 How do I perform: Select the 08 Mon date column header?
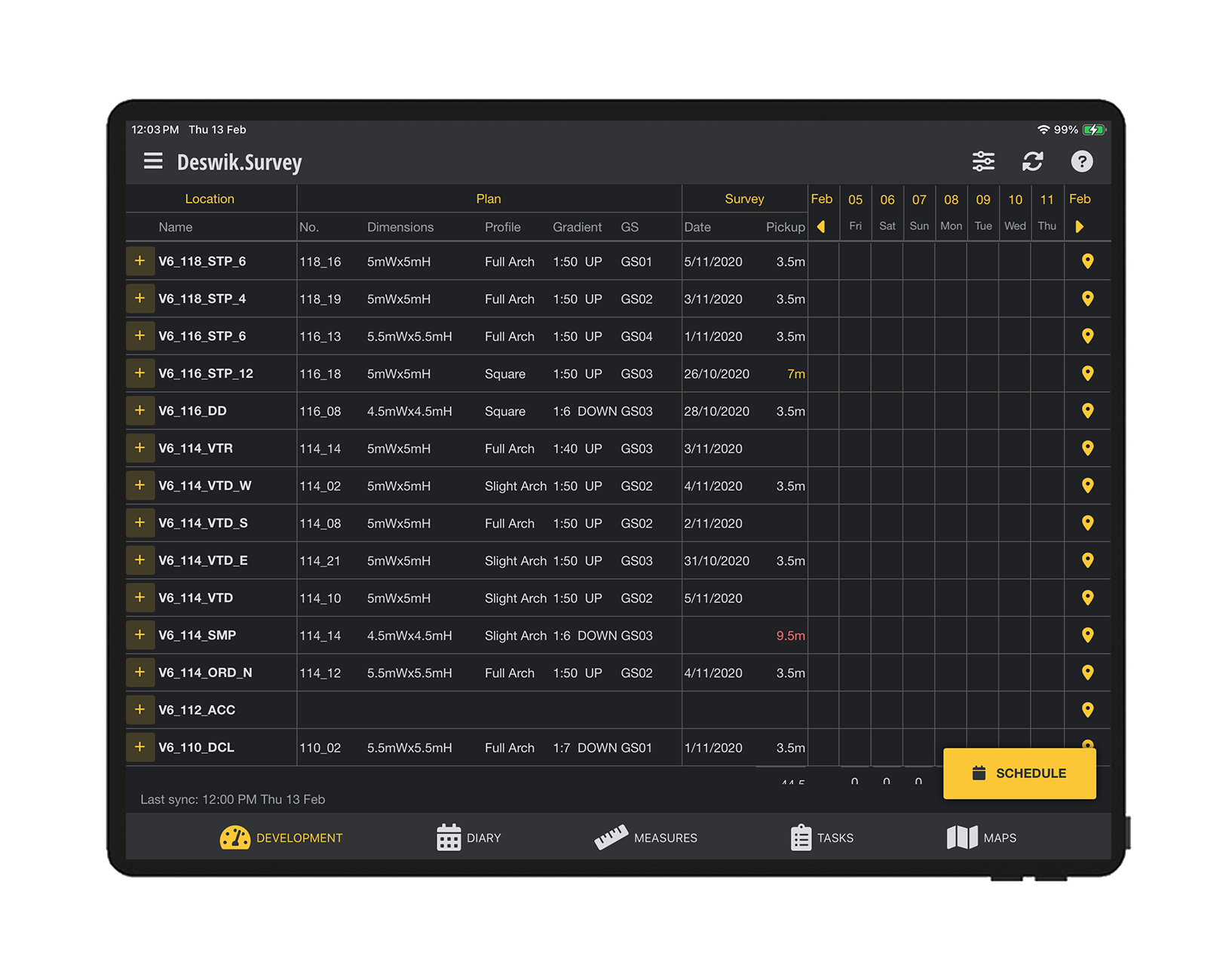pyautogui.click(x=951, y=213)
